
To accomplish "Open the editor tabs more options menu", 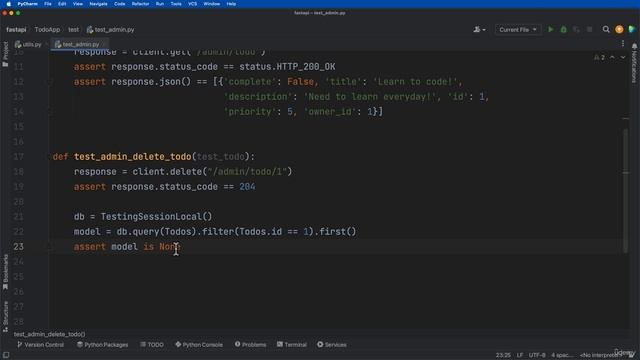I will tap(623, 44).
